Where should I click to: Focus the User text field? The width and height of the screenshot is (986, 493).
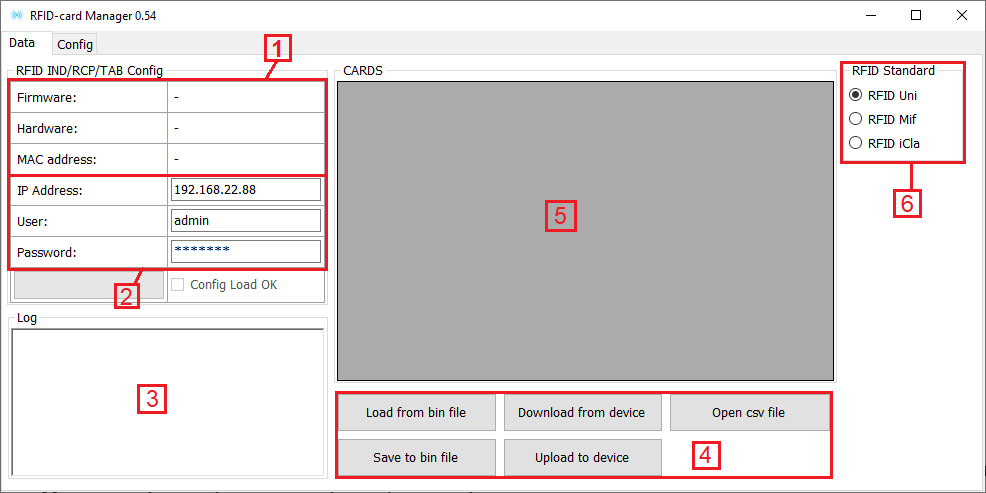[x=245, y=221]
